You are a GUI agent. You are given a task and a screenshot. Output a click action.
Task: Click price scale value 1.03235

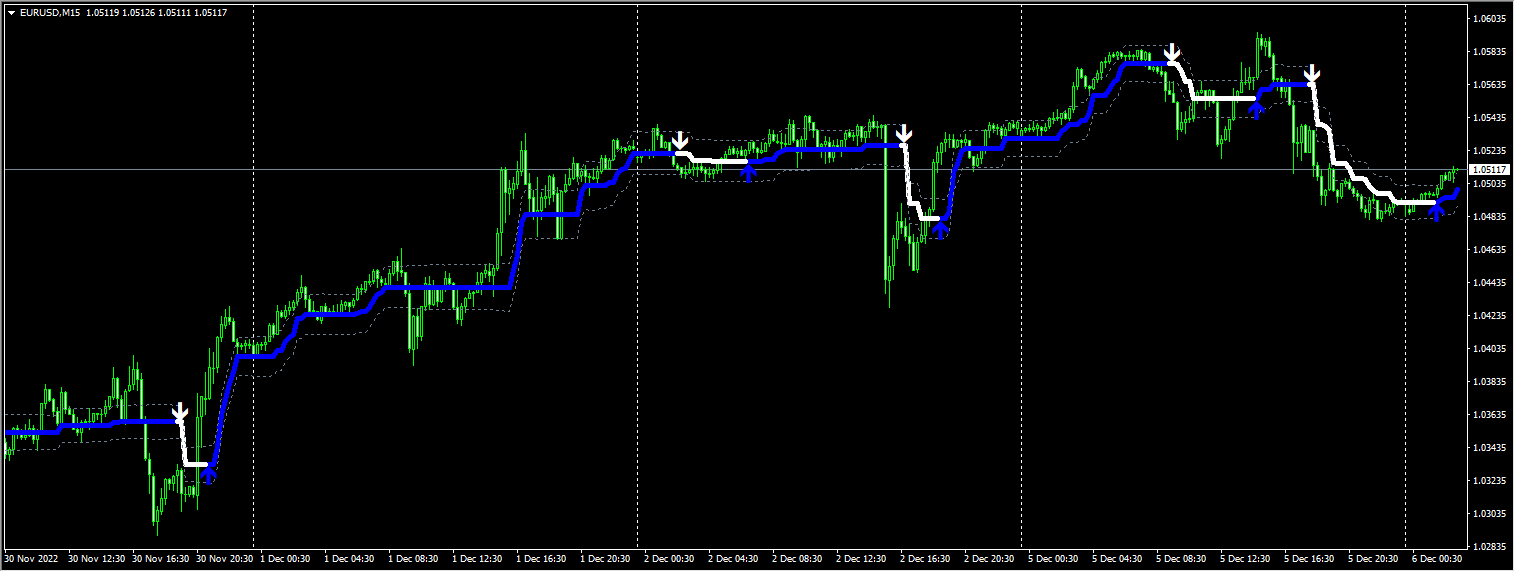[x=1489, y=481]
